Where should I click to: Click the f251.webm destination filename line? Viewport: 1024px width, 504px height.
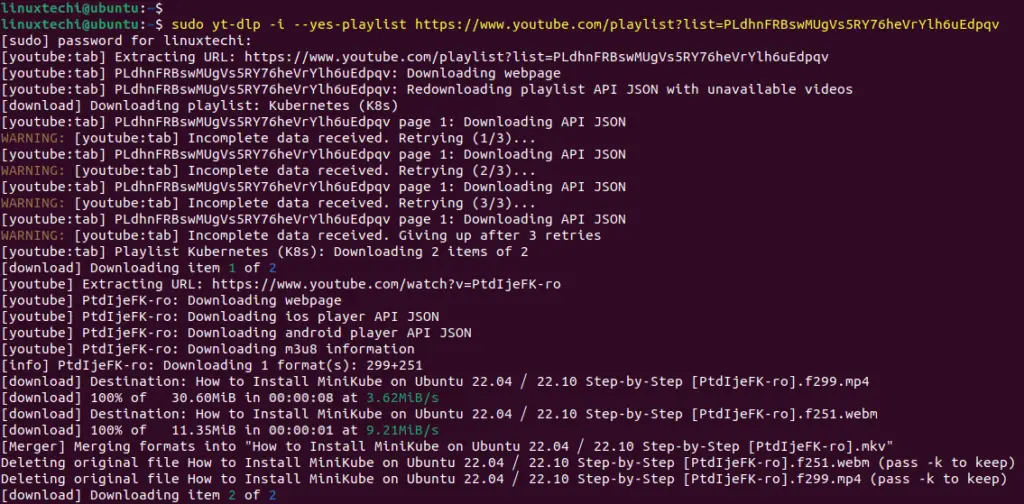pos(439,414)
